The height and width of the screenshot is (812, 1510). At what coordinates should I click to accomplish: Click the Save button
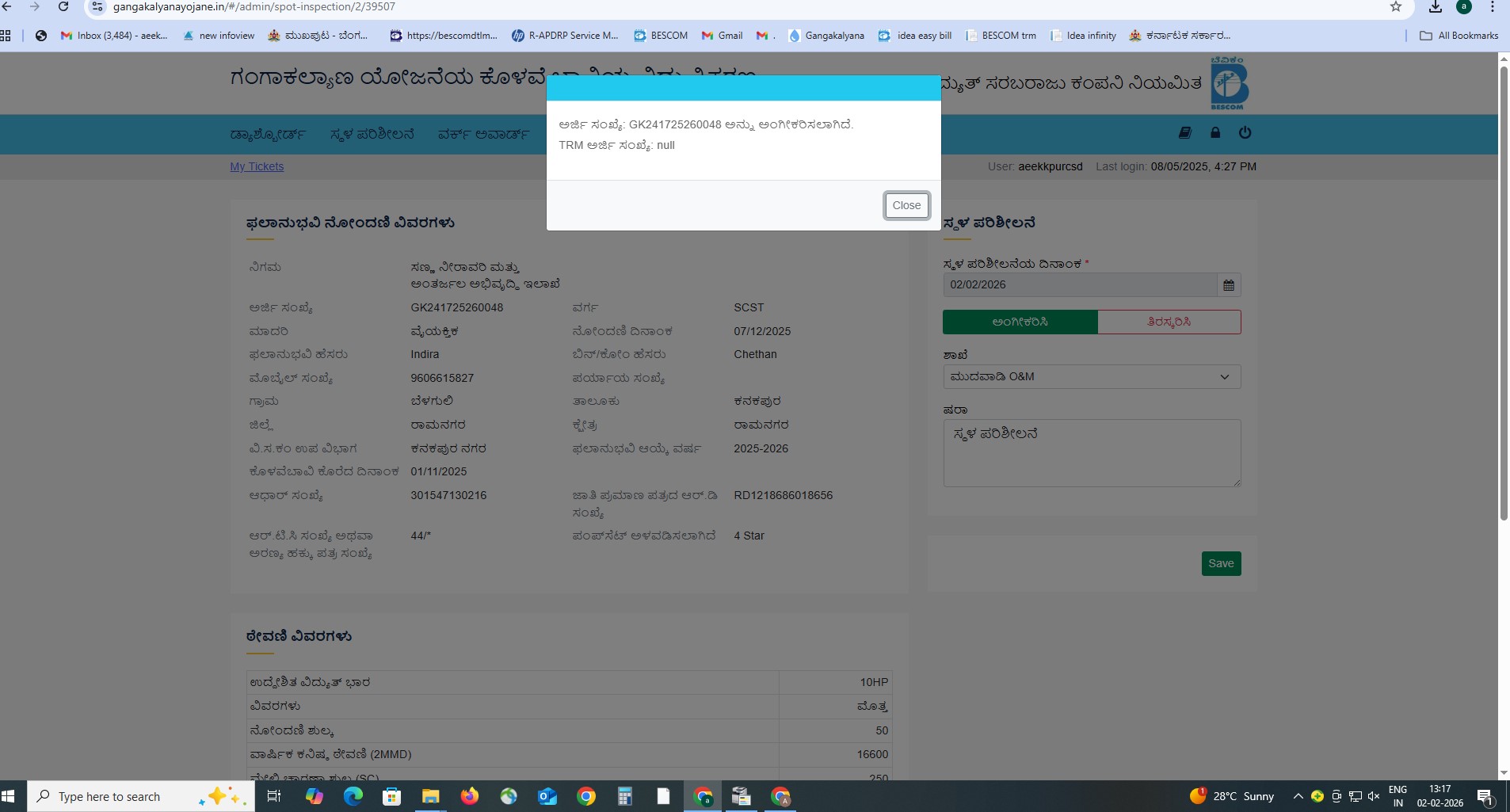(x=1221, y=563)
